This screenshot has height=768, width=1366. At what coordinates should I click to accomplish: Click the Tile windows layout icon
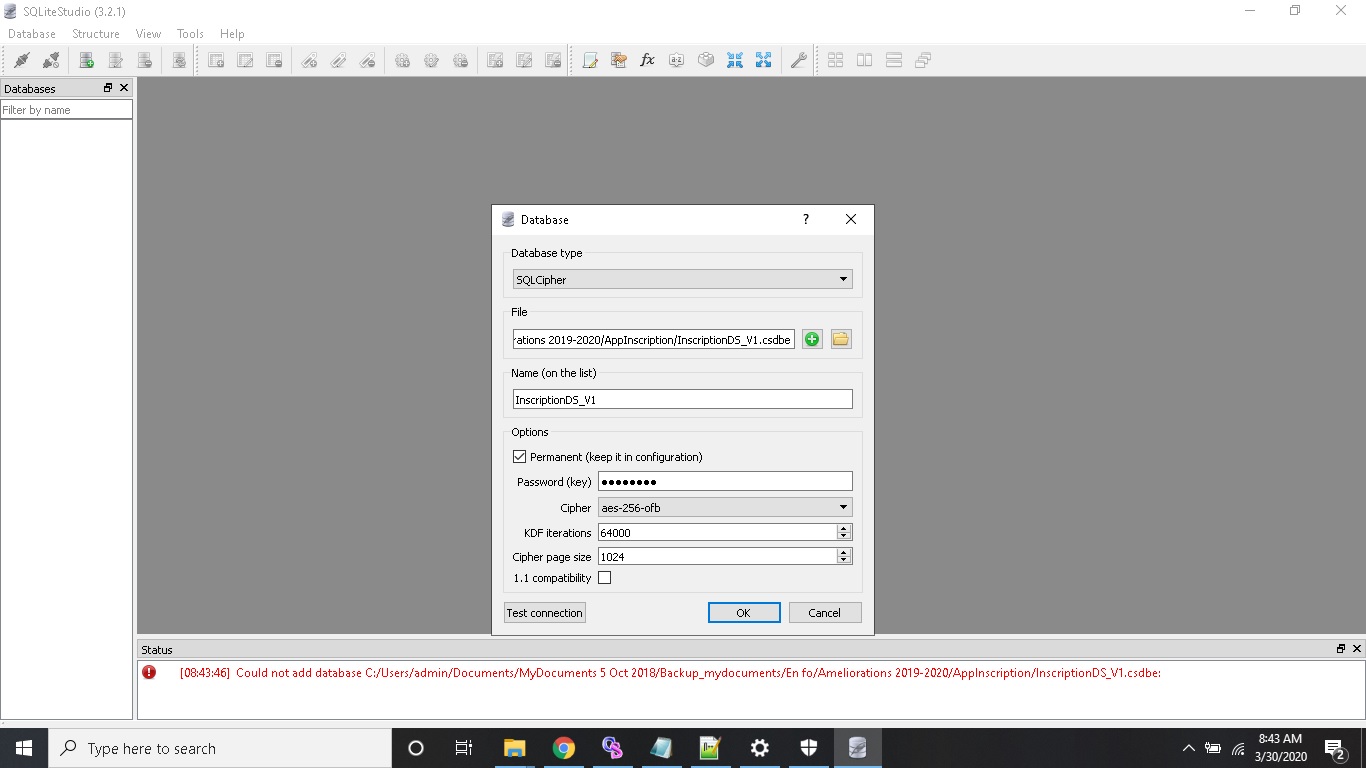click(x=835, y=60)
